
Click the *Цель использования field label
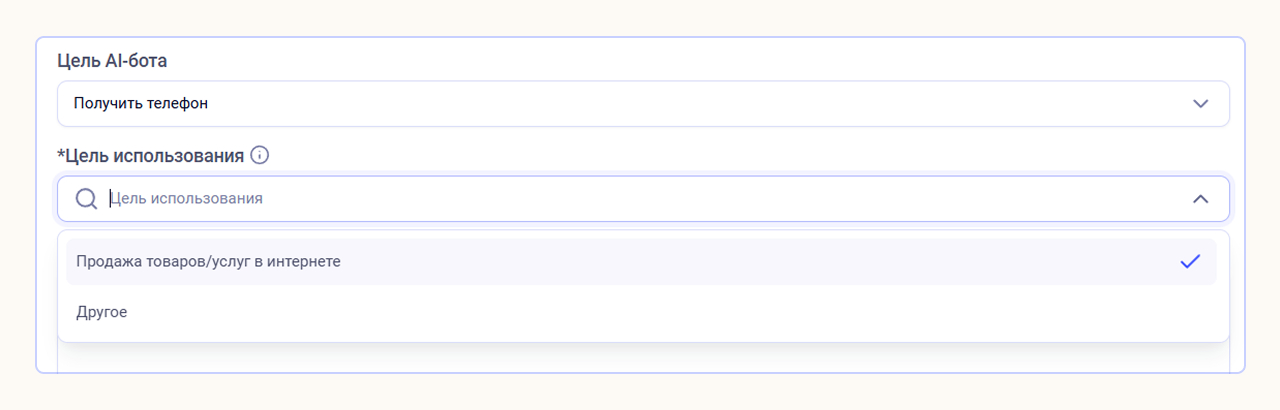coord(151,156)
